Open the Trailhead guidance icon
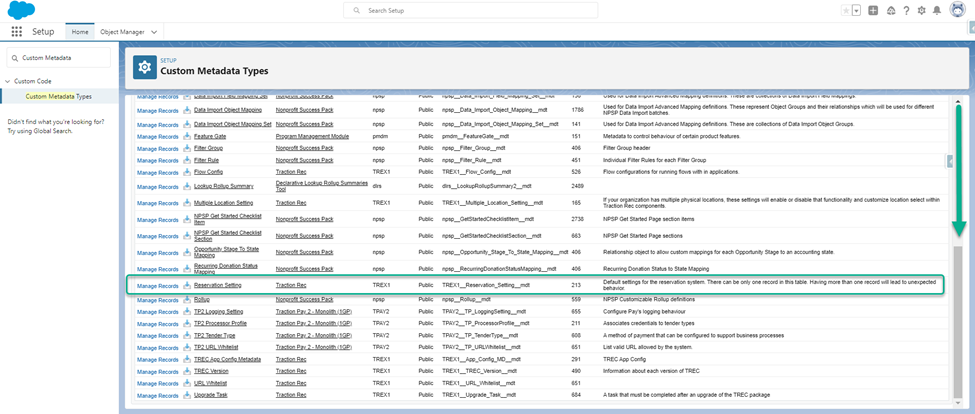975x414 pixels. pos(889,10)
